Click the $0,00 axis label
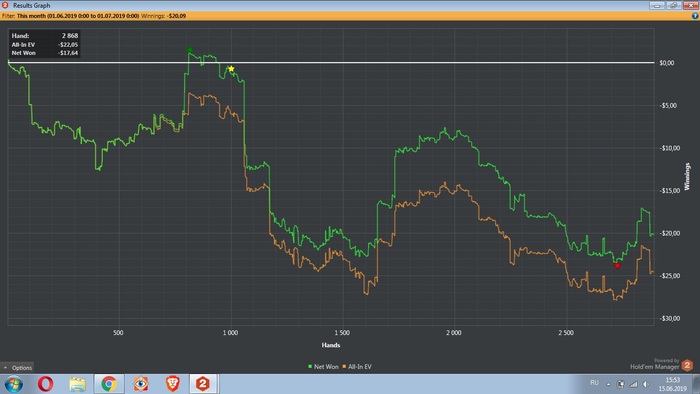 pyautogui.click(x=667, y=63)
